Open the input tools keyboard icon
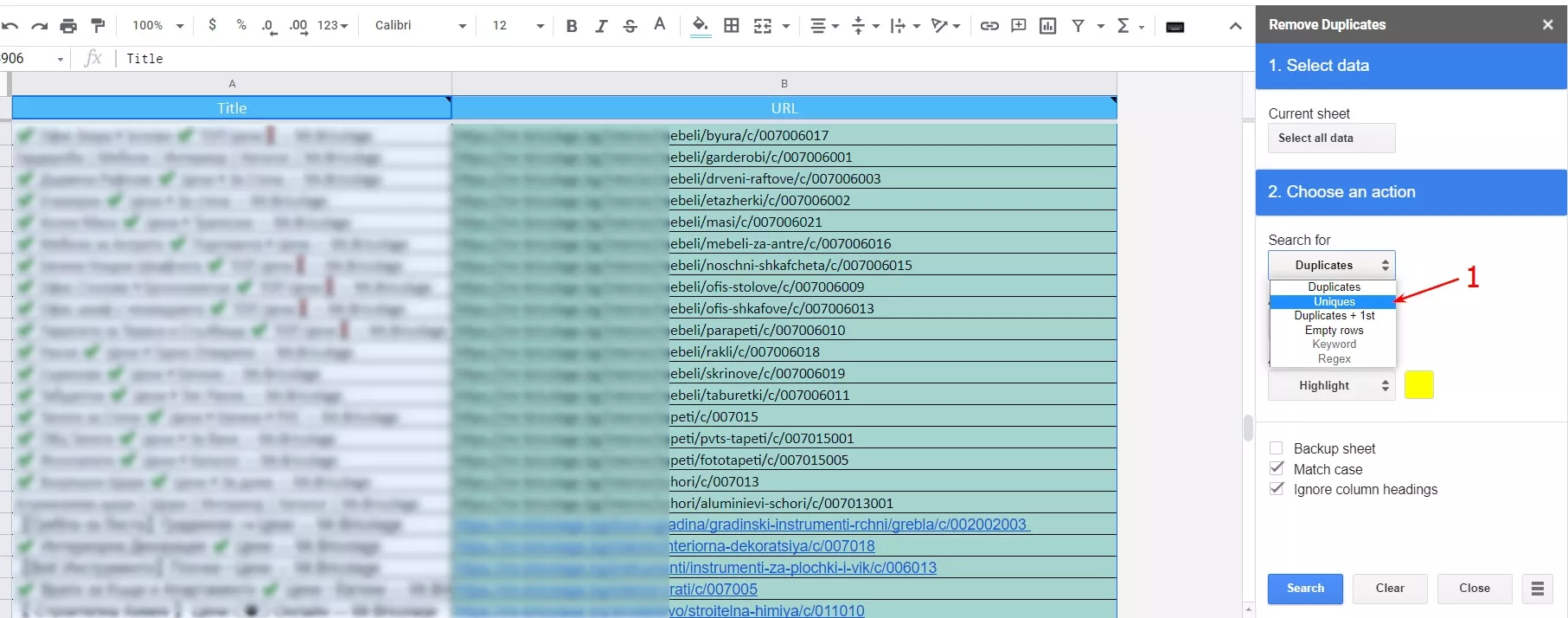The width and height of the screenshot is (1568, 618). (1175, 27)
